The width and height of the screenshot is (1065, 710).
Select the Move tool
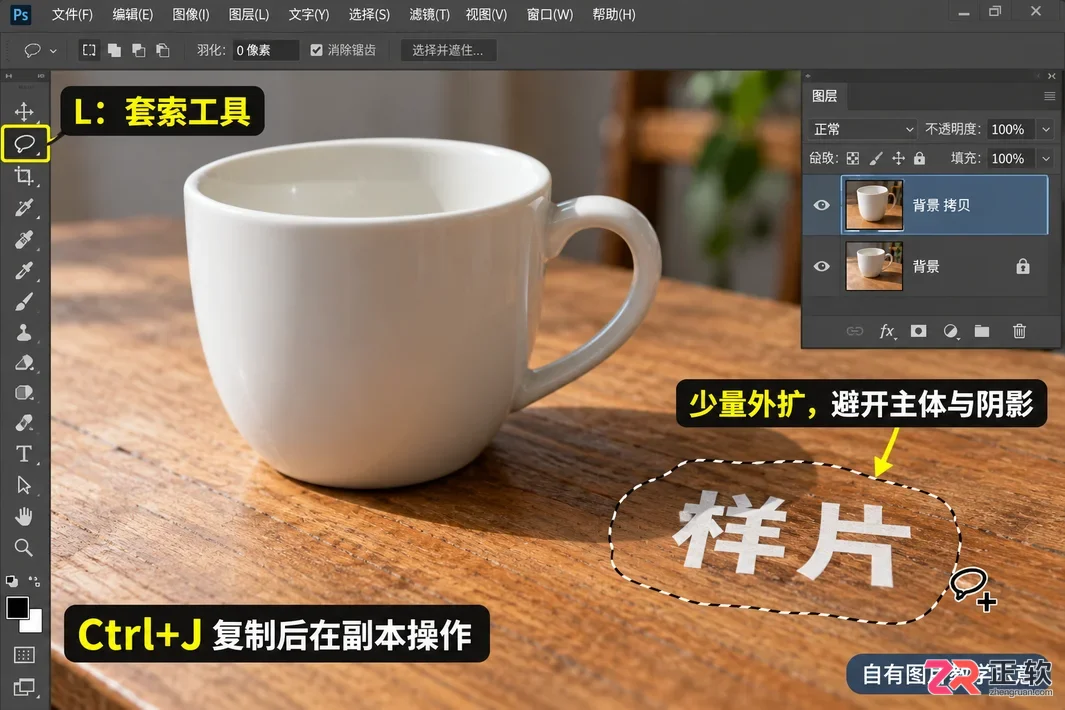click(24, 111)
